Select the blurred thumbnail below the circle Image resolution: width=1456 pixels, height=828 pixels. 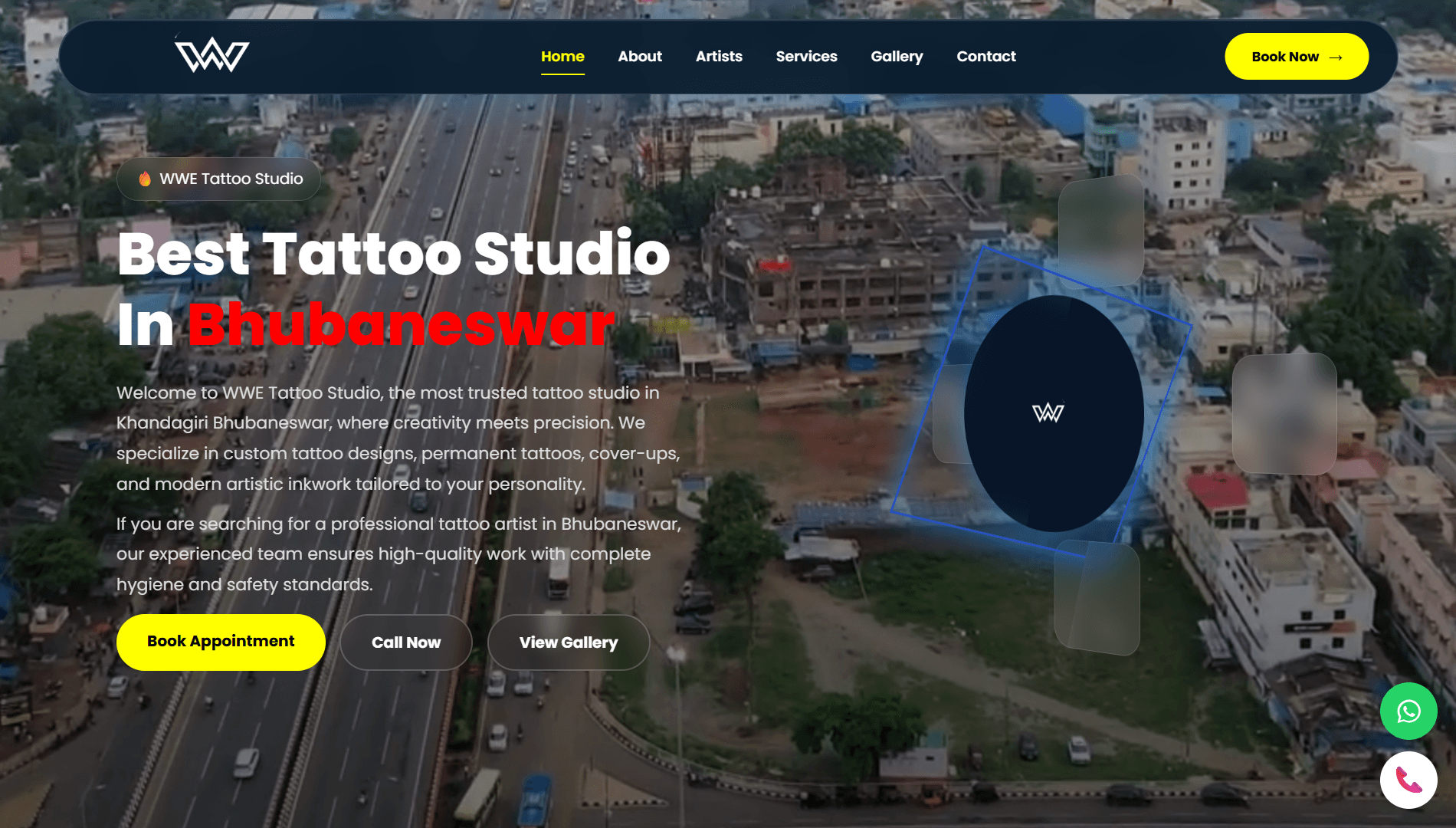pyautogui.click(x=1097, y=598)
